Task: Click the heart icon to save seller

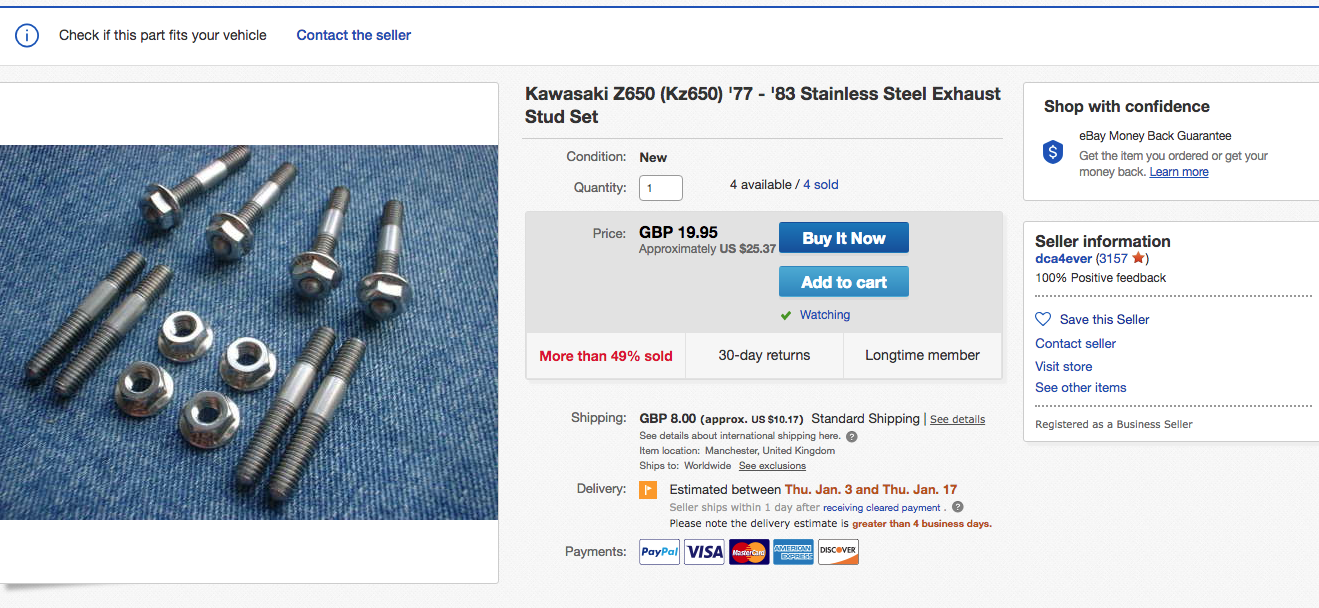Action: [x=1043, y=319]
